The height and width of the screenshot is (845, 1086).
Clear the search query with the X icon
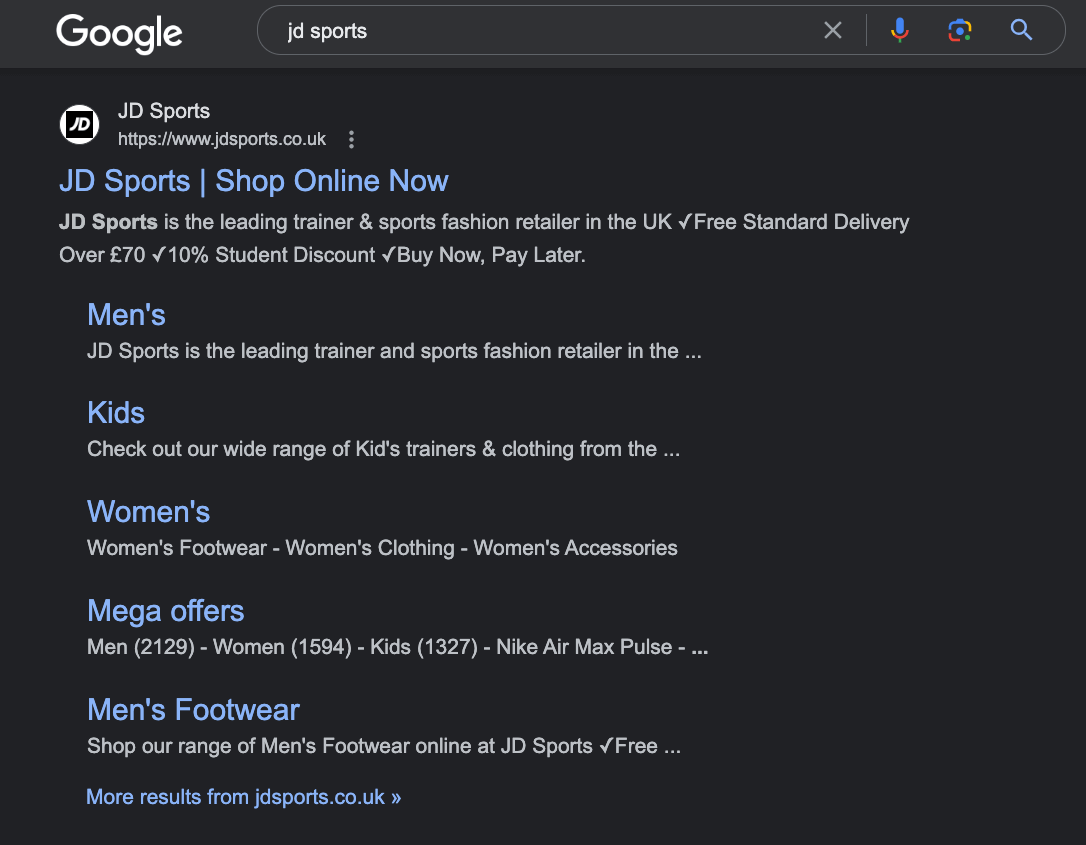click(833, 30)
